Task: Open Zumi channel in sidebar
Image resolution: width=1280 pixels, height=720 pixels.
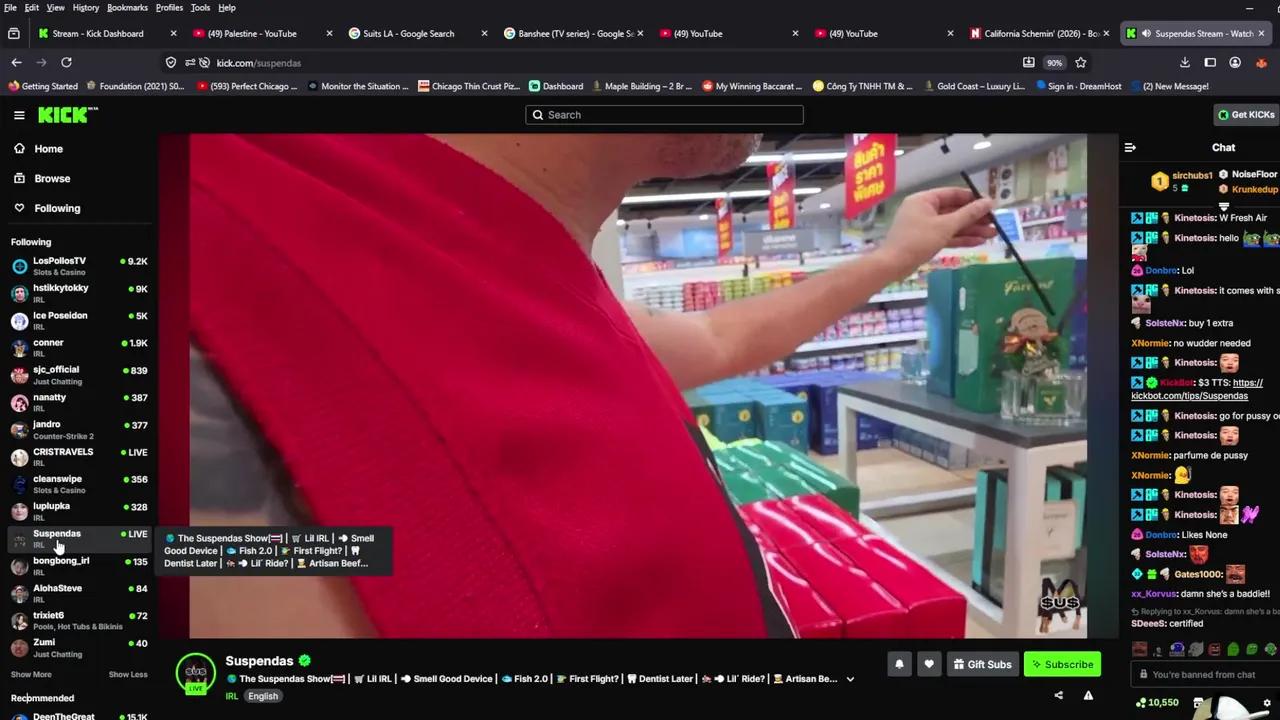Action: coord(78,647)
